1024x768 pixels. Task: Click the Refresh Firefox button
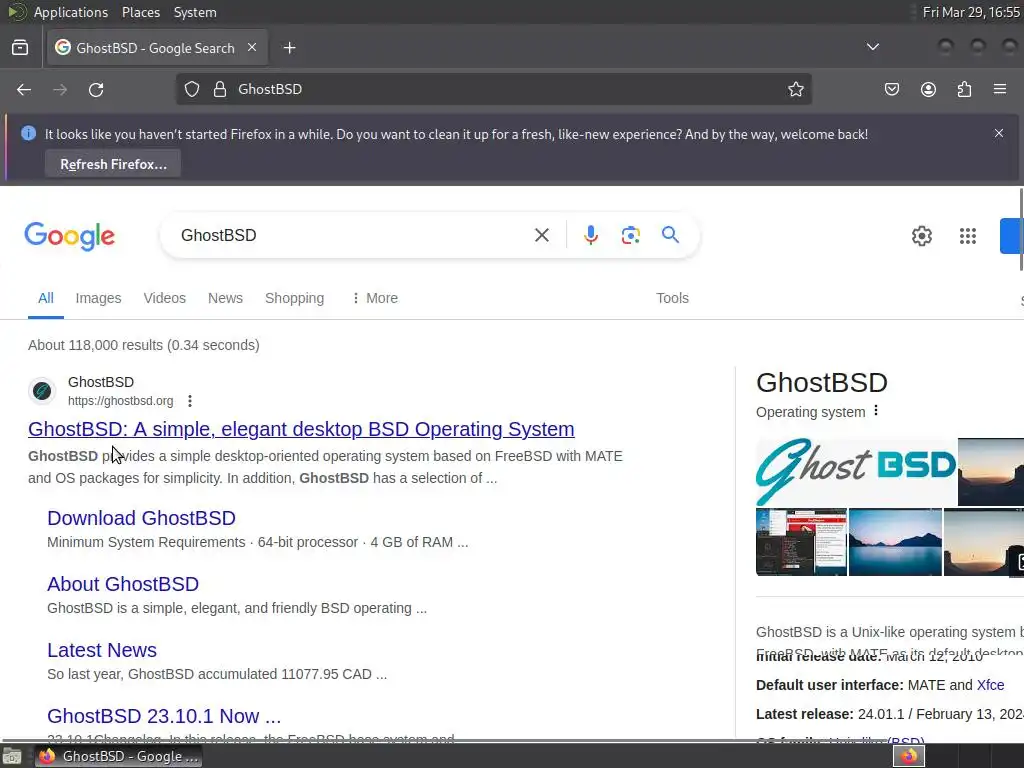coord(113,164)
